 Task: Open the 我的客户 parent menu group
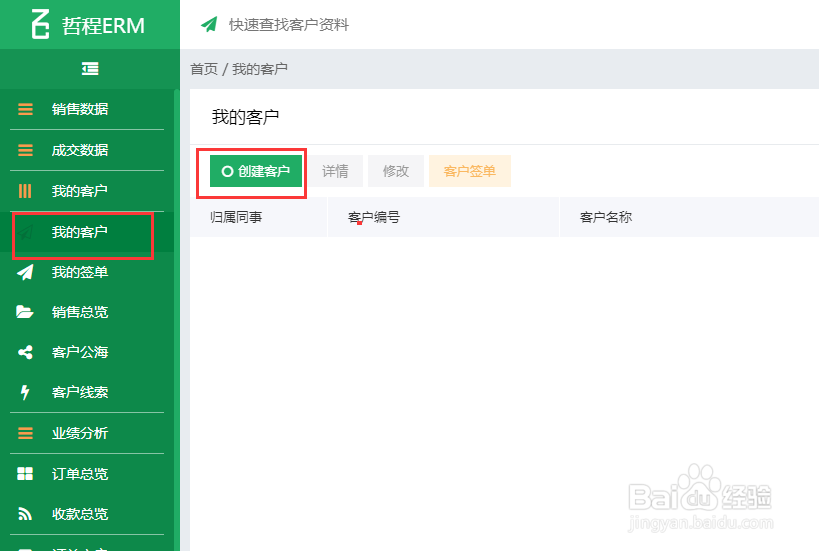point(87,191)
